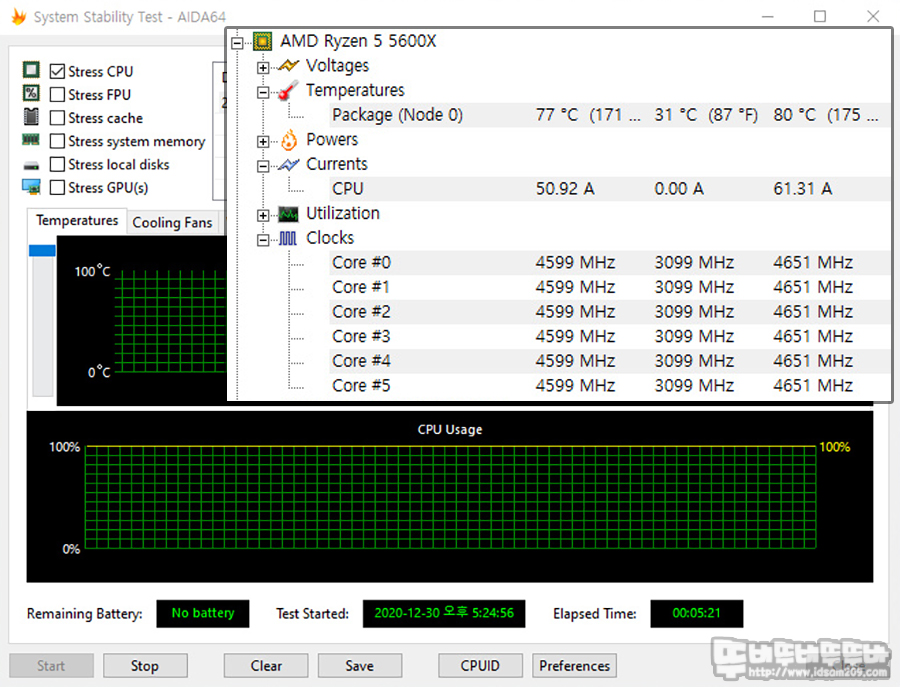900x687 pixels.
Task: Select the Core #5 clock row
Action: pyautogui.click(x=608, y=386)
